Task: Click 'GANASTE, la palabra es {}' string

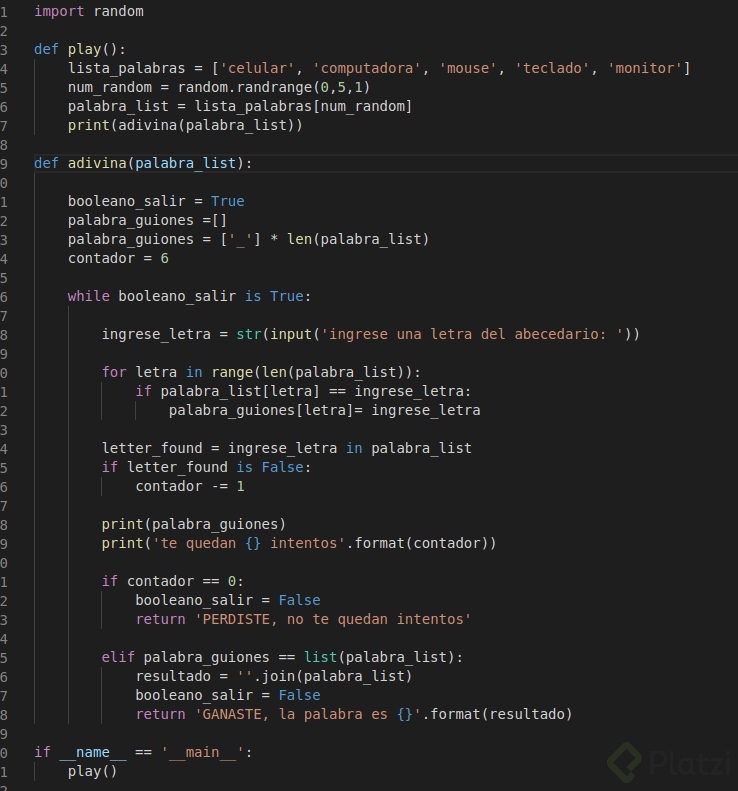Action: (x=308, y=714)
